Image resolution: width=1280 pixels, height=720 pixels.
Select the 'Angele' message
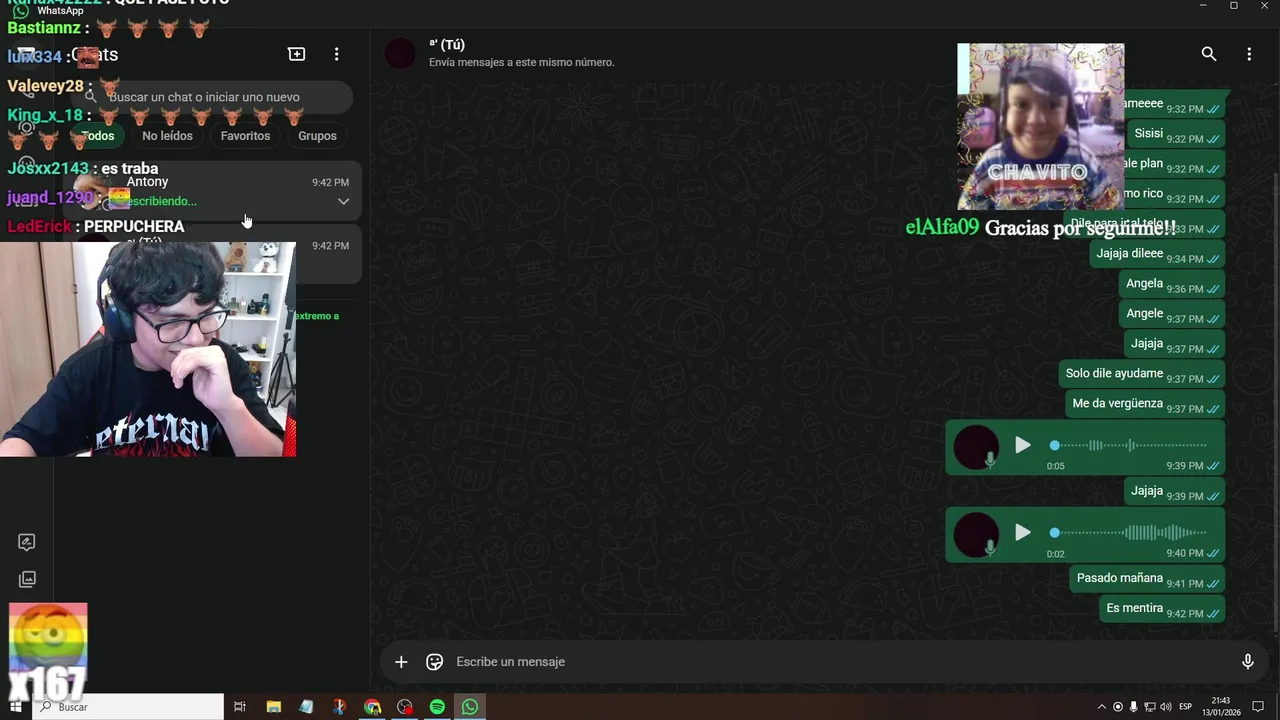(x=1171, y=314)
